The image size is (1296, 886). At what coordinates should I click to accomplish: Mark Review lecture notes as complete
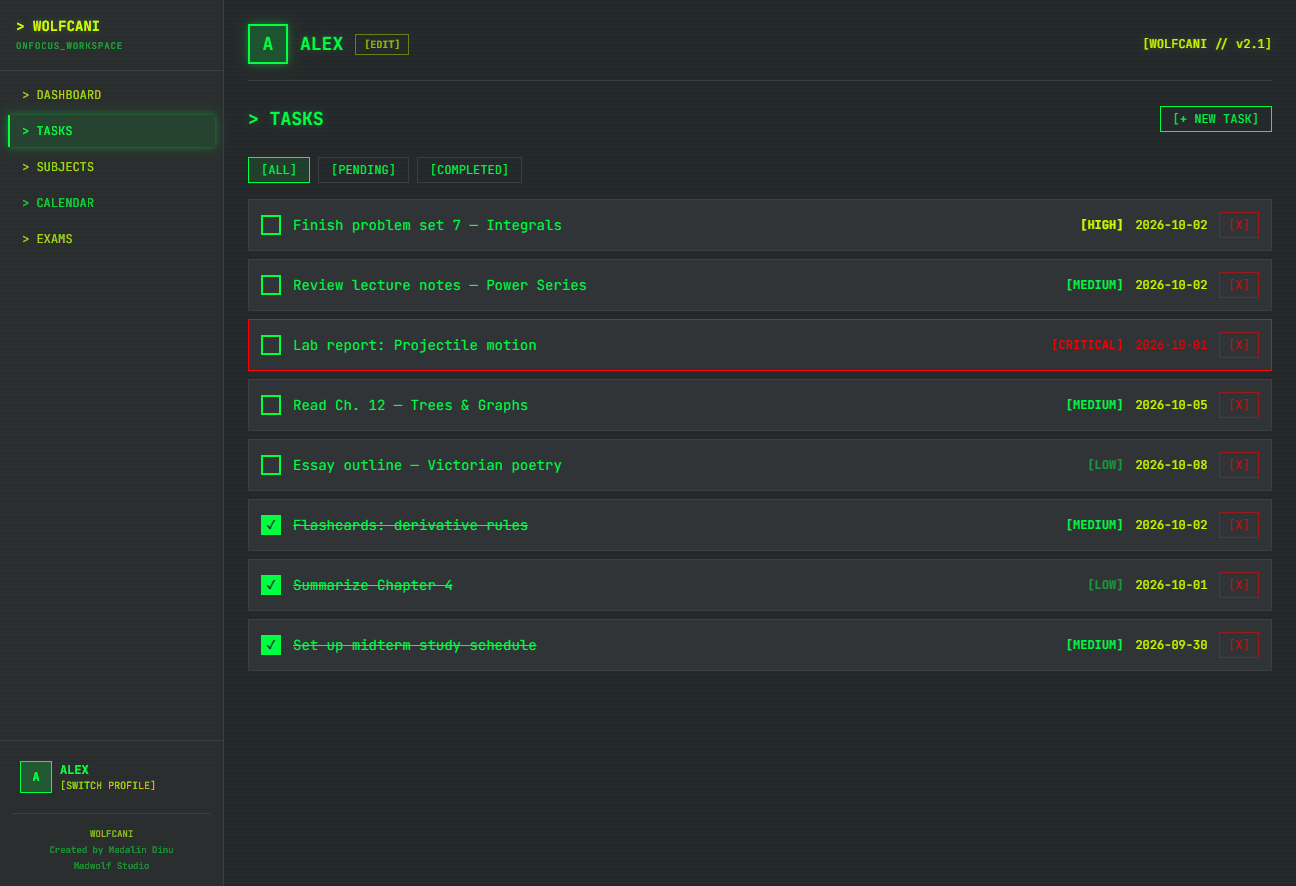271,285
